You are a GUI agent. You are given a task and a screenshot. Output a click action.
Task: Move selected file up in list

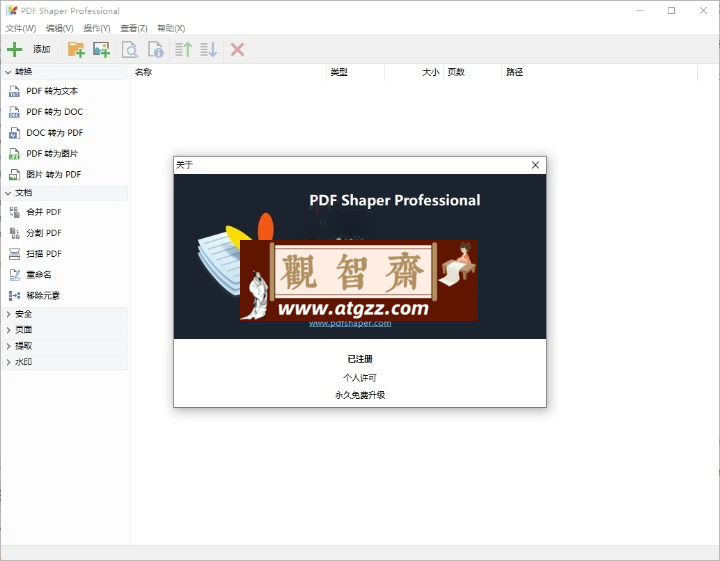pos(183,49)
